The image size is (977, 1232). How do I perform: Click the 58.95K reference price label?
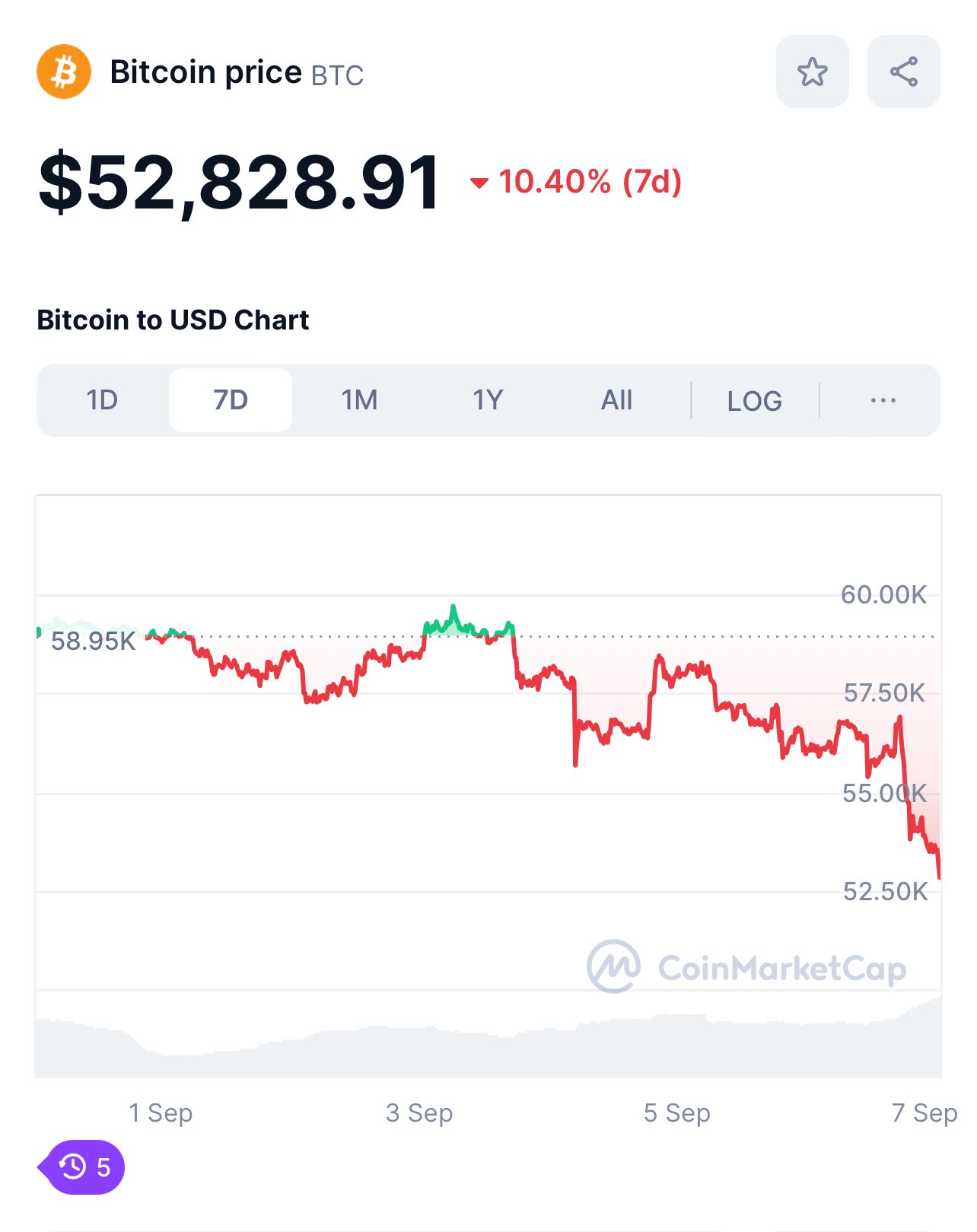tap(93, 641)
